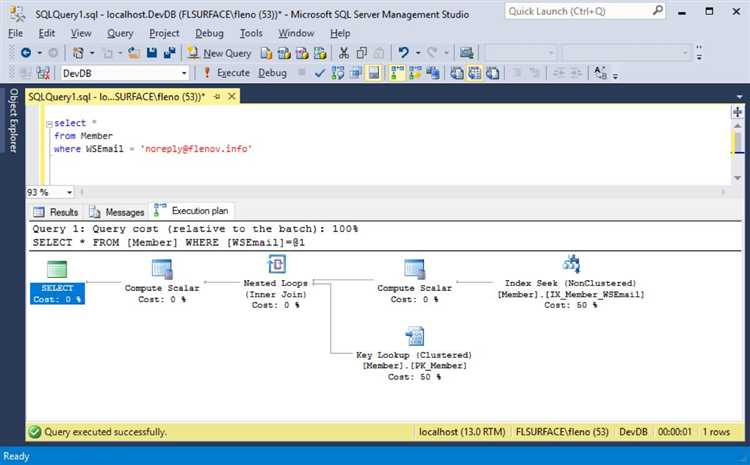Click the parse query checkmark icon

pyautogui.click(x=319, y=73)
